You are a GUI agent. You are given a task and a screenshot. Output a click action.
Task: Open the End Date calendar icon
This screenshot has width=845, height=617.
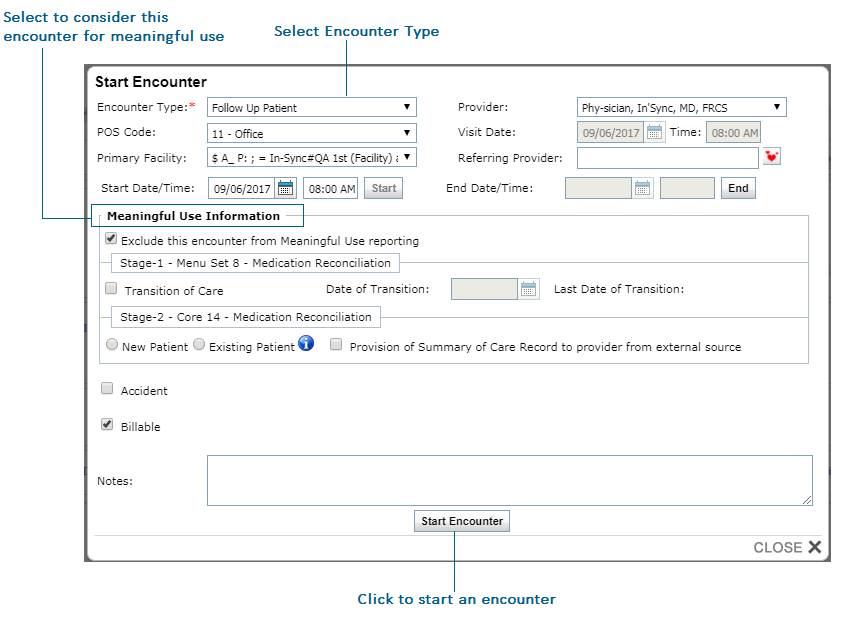(x=642, y=188)
